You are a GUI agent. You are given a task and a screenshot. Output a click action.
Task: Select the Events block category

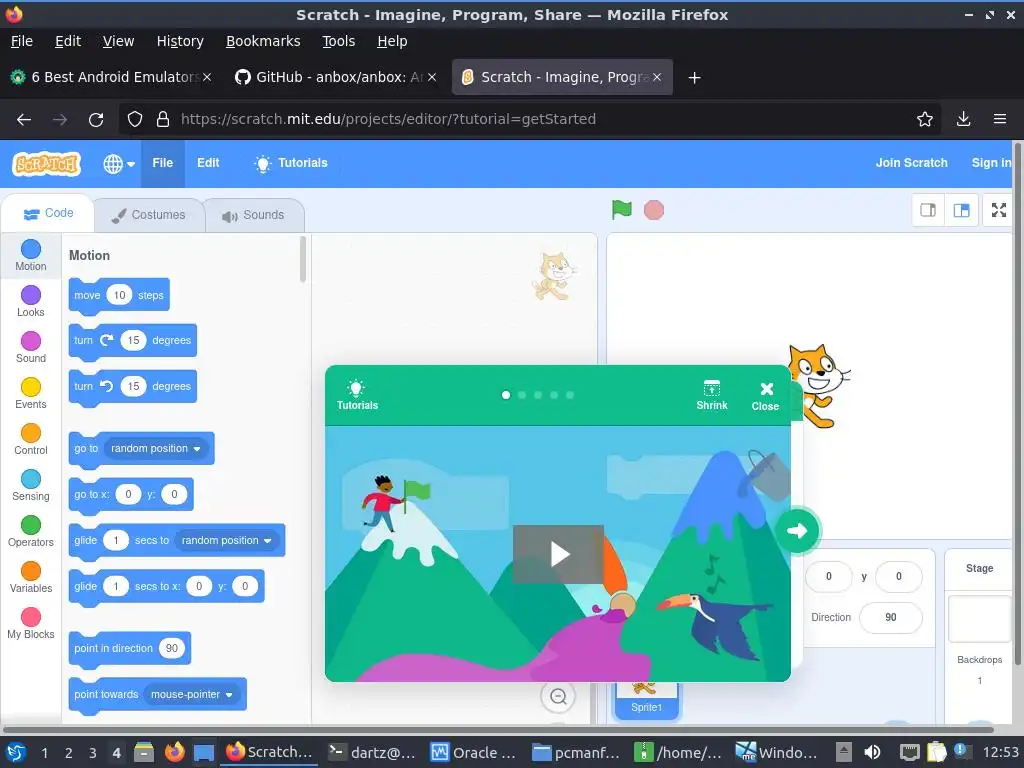(31, 394)
